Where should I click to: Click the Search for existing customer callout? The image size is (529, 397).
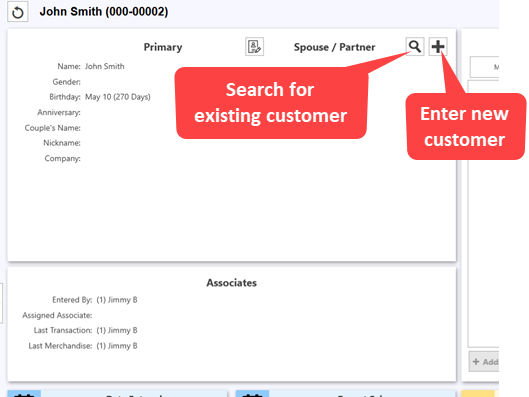coord(271,103)
